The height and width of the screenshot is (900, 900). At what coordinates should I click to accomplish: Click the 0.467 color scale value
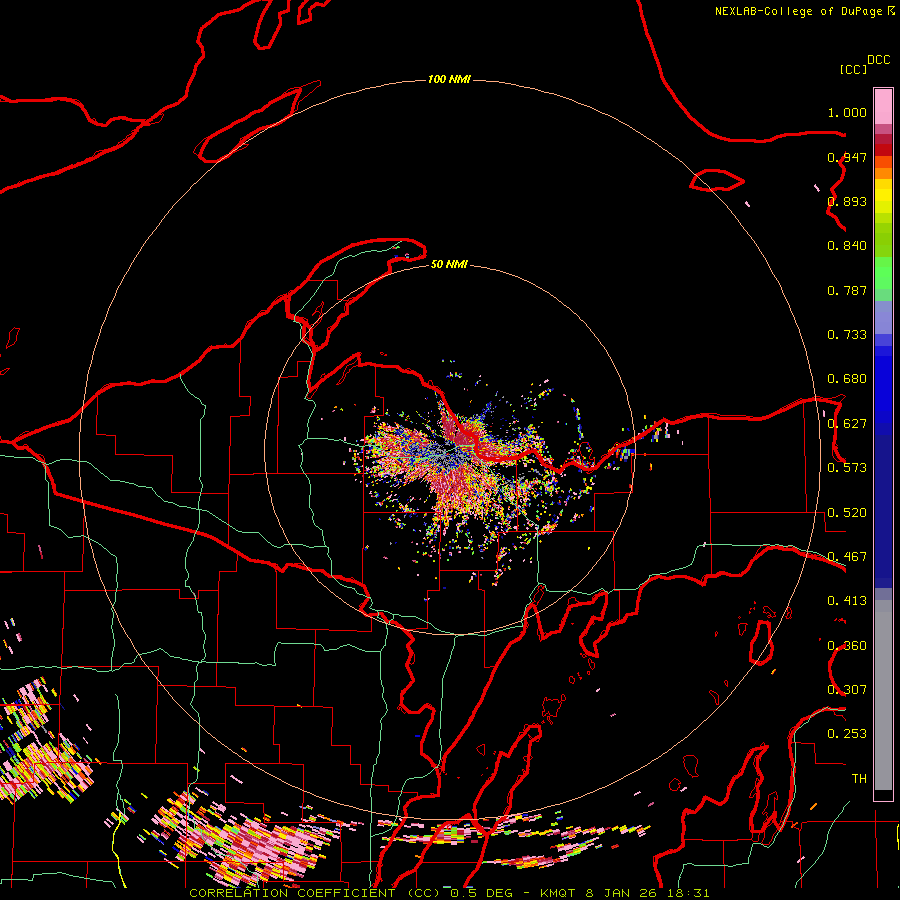(847, 557)
